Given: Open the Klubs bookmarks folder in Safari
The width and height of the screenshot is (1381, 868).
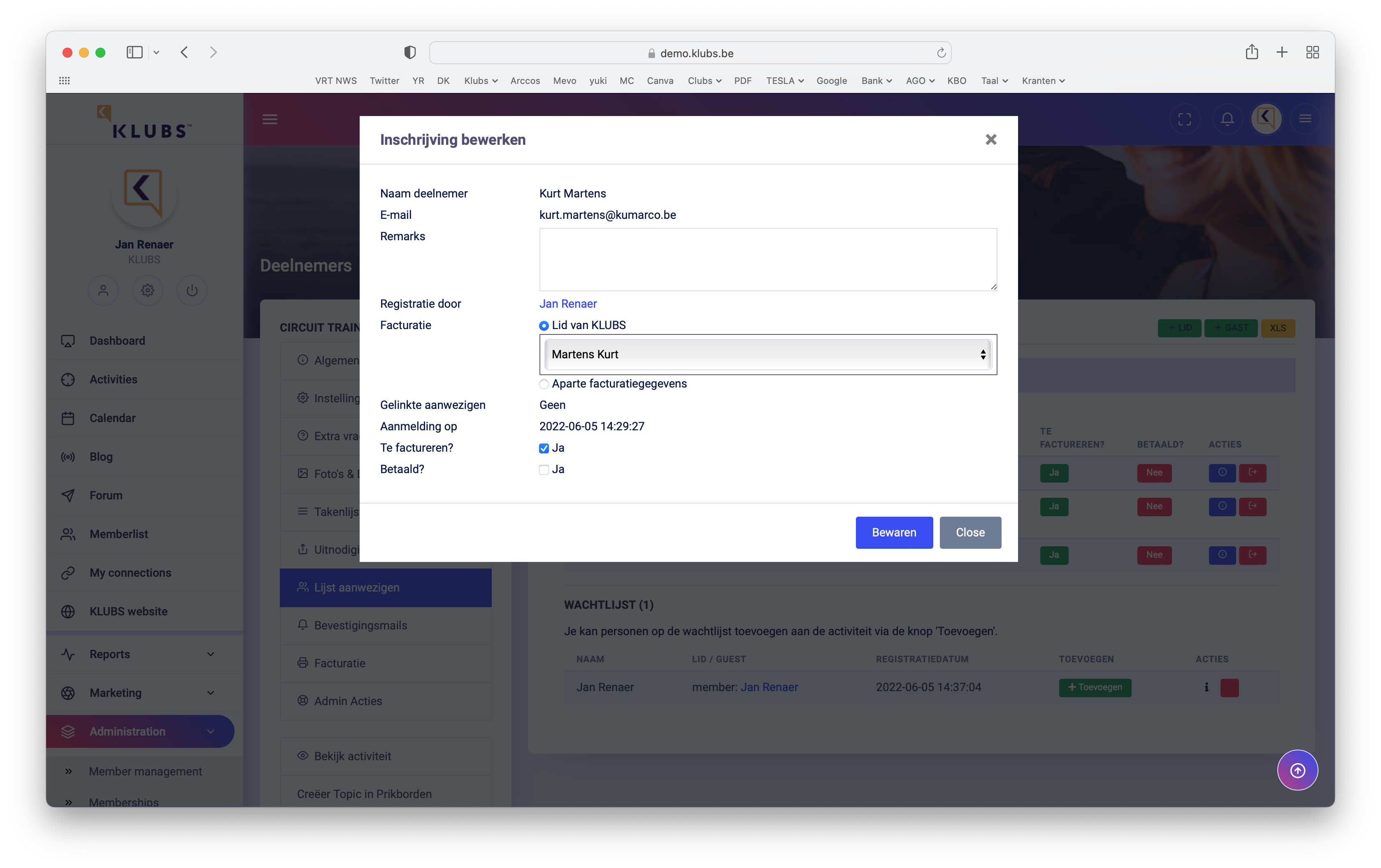Looking at the screenshot, I should pos(480,81).
